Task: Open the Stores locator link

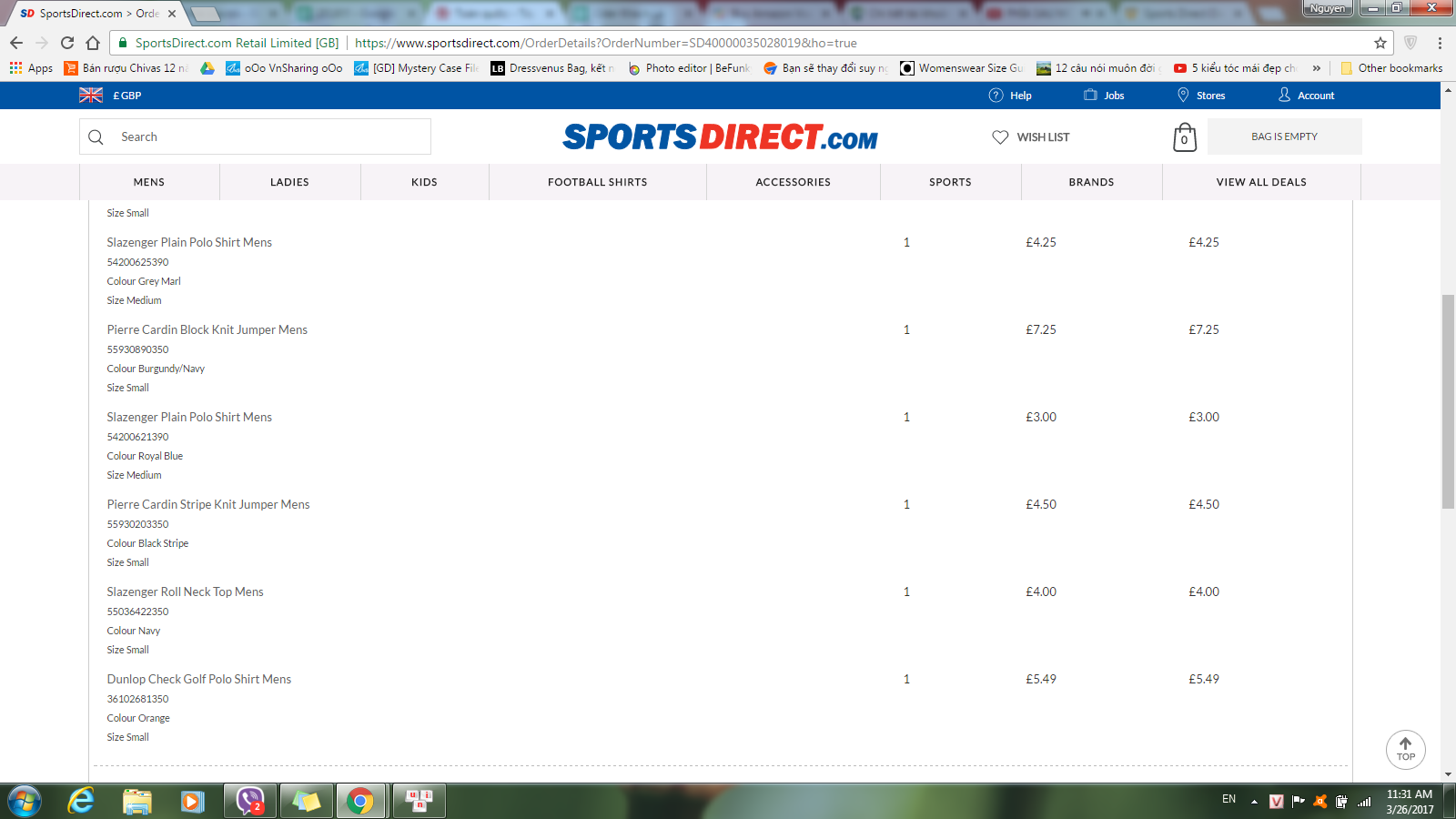Action: (1201, 96)
